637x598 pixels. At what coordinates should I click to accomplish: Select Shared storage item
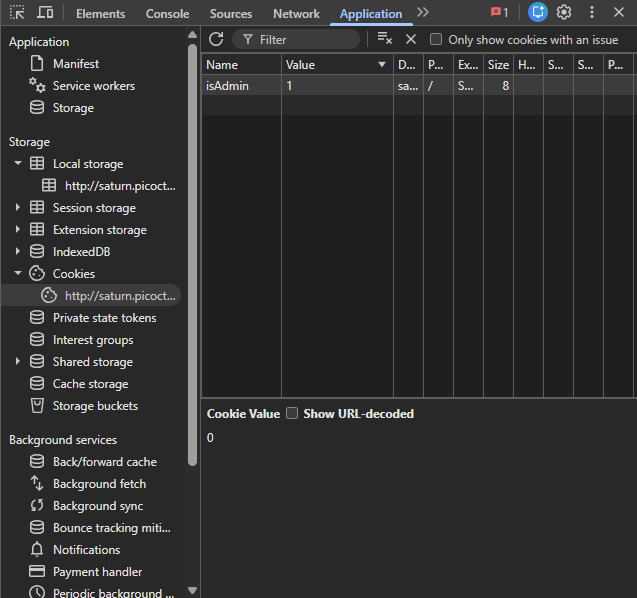(93, 362)
